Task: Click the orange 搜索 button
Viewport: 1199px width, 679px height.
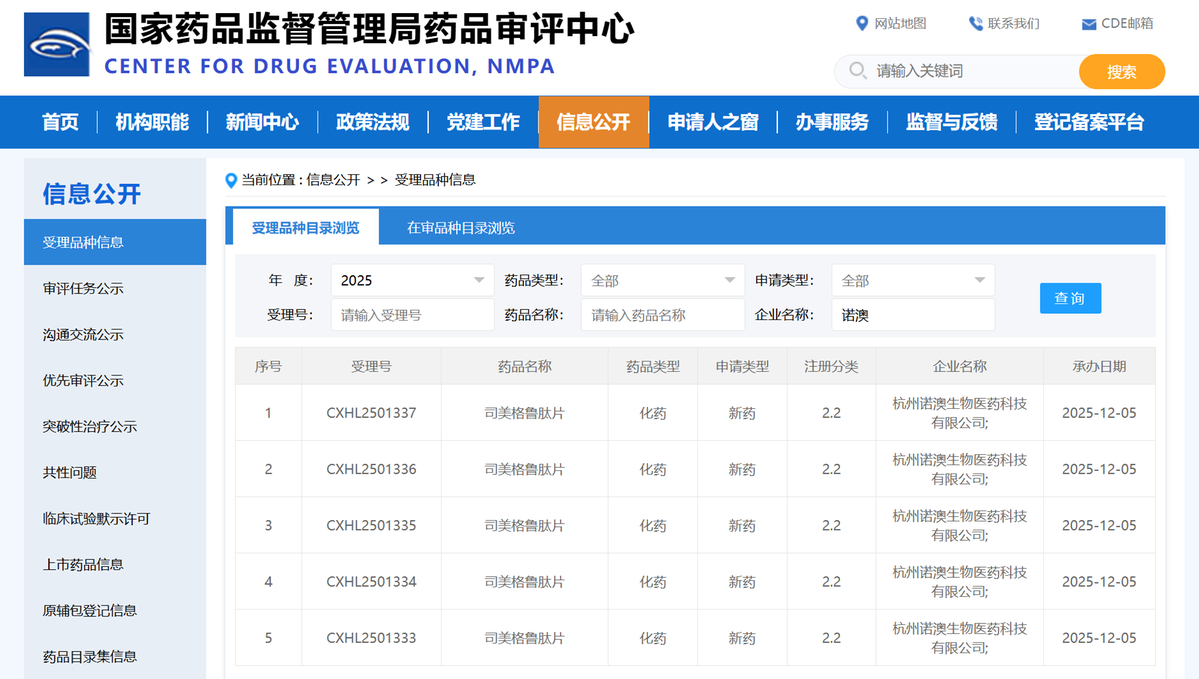Action: (x=1121, y=72)
